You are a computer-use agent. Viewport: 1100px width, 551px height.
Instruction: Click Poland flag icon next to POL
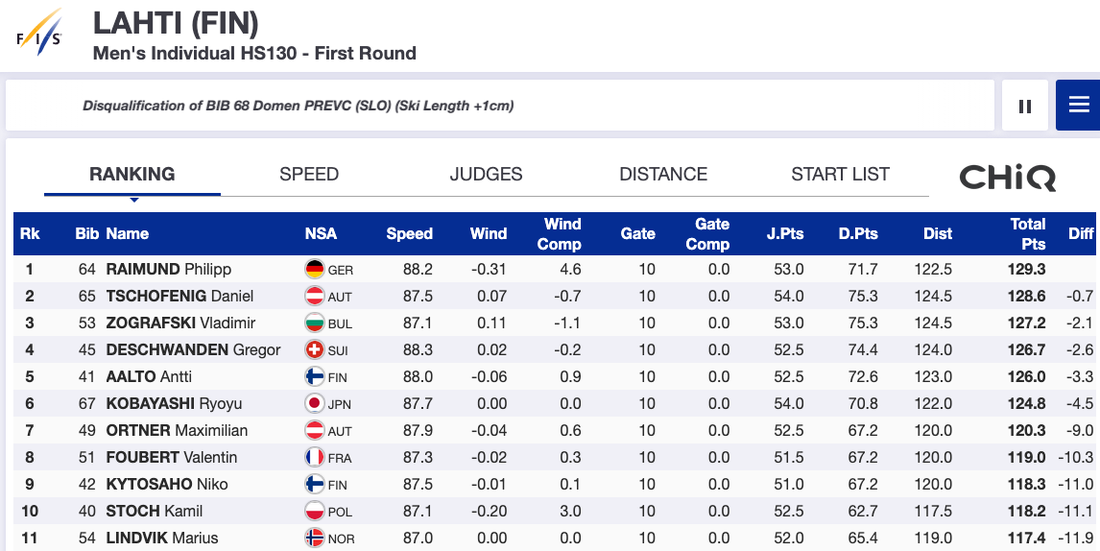tap(315, 511)
